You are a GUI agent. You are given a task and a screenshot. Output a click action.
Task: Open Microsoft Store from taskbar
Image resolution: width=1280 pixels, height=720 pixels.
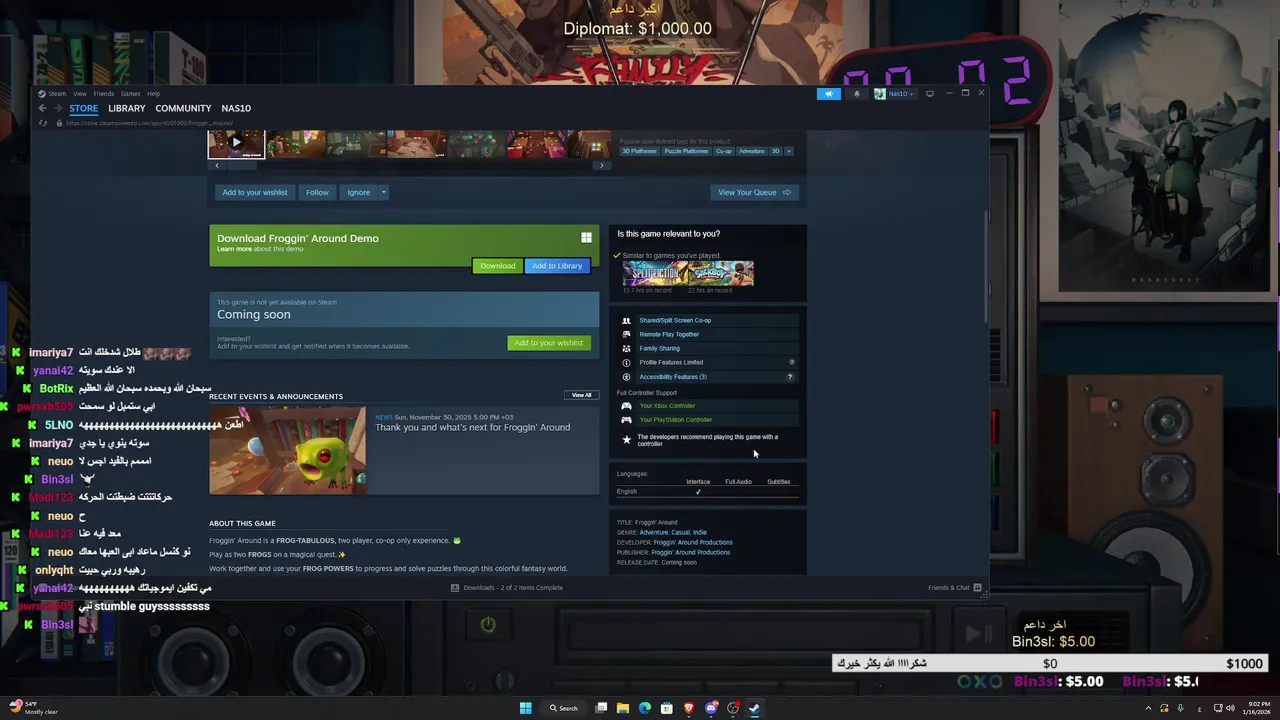(667, 708)
